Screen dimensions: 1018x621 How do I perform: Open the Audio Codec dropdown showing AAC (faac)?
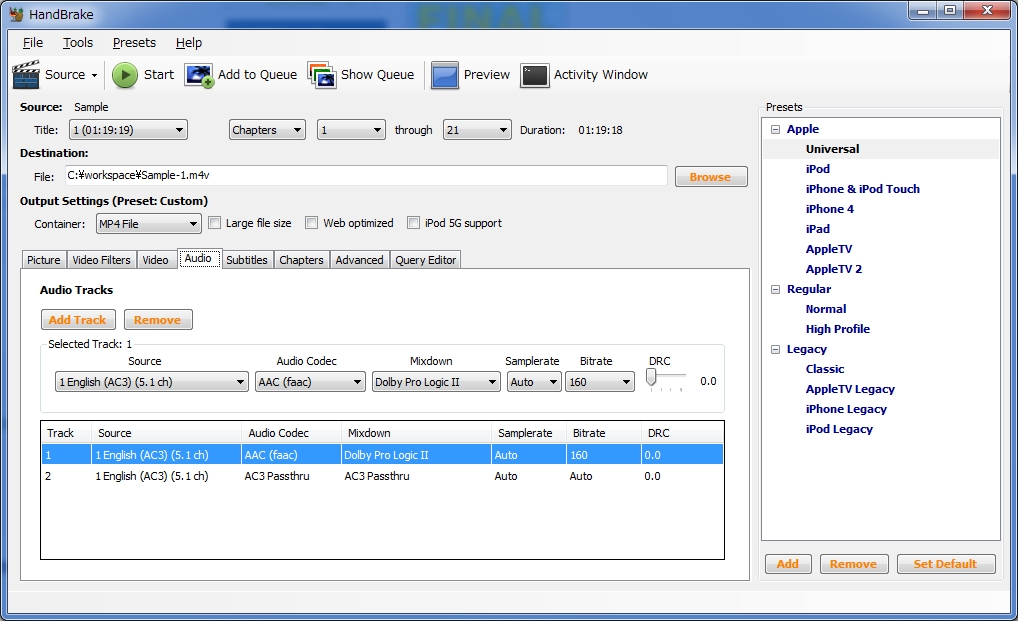[x=310, y=382]
